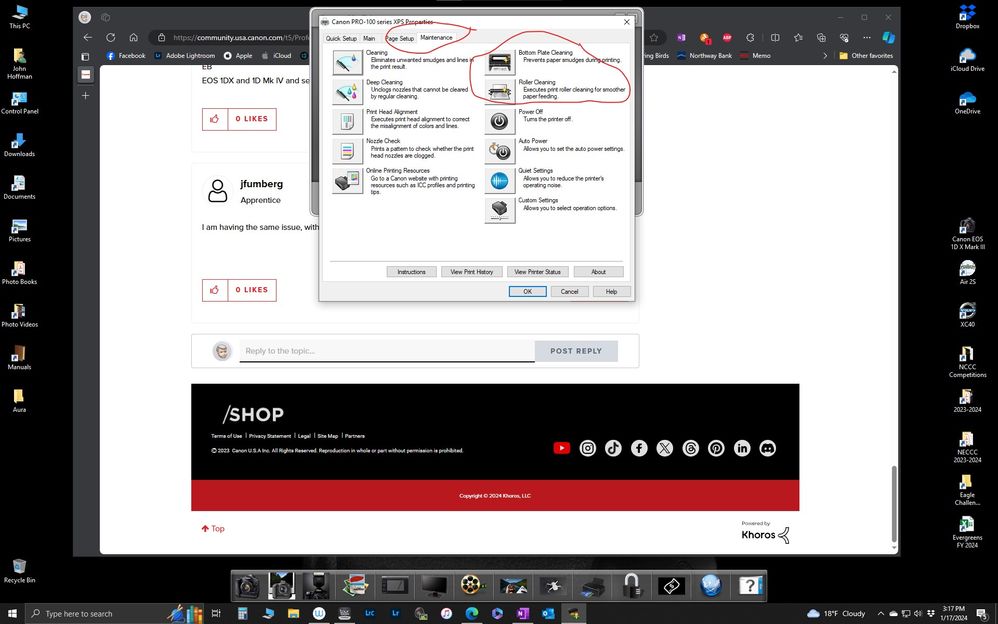Image resolution: width=998 pixels, height=624 pixels.
Task: Switch to the Quick Setup tab
Action: pos(341,37)
